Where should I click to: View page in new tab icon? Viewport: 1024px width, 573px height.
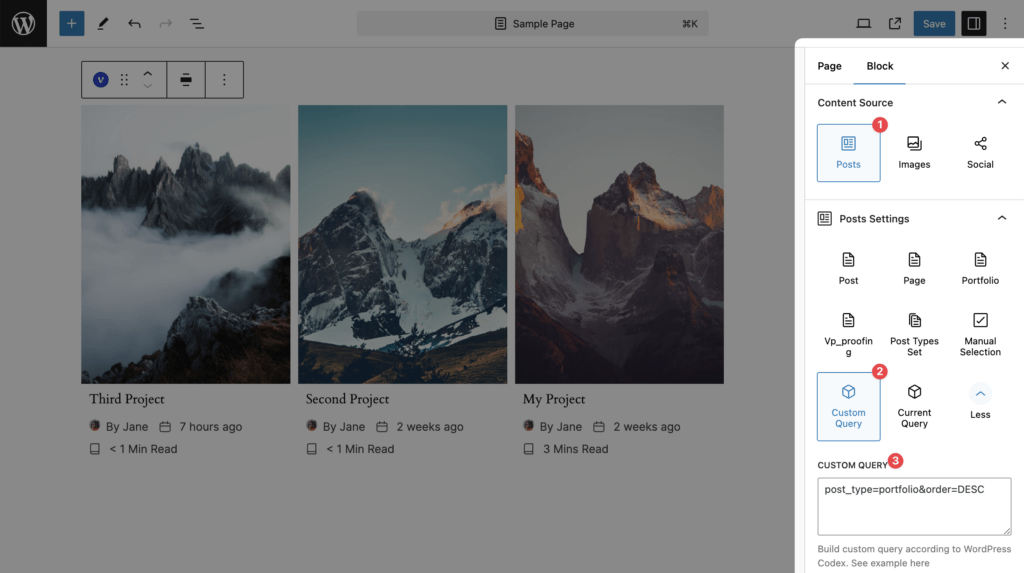(x=895, y=24)
